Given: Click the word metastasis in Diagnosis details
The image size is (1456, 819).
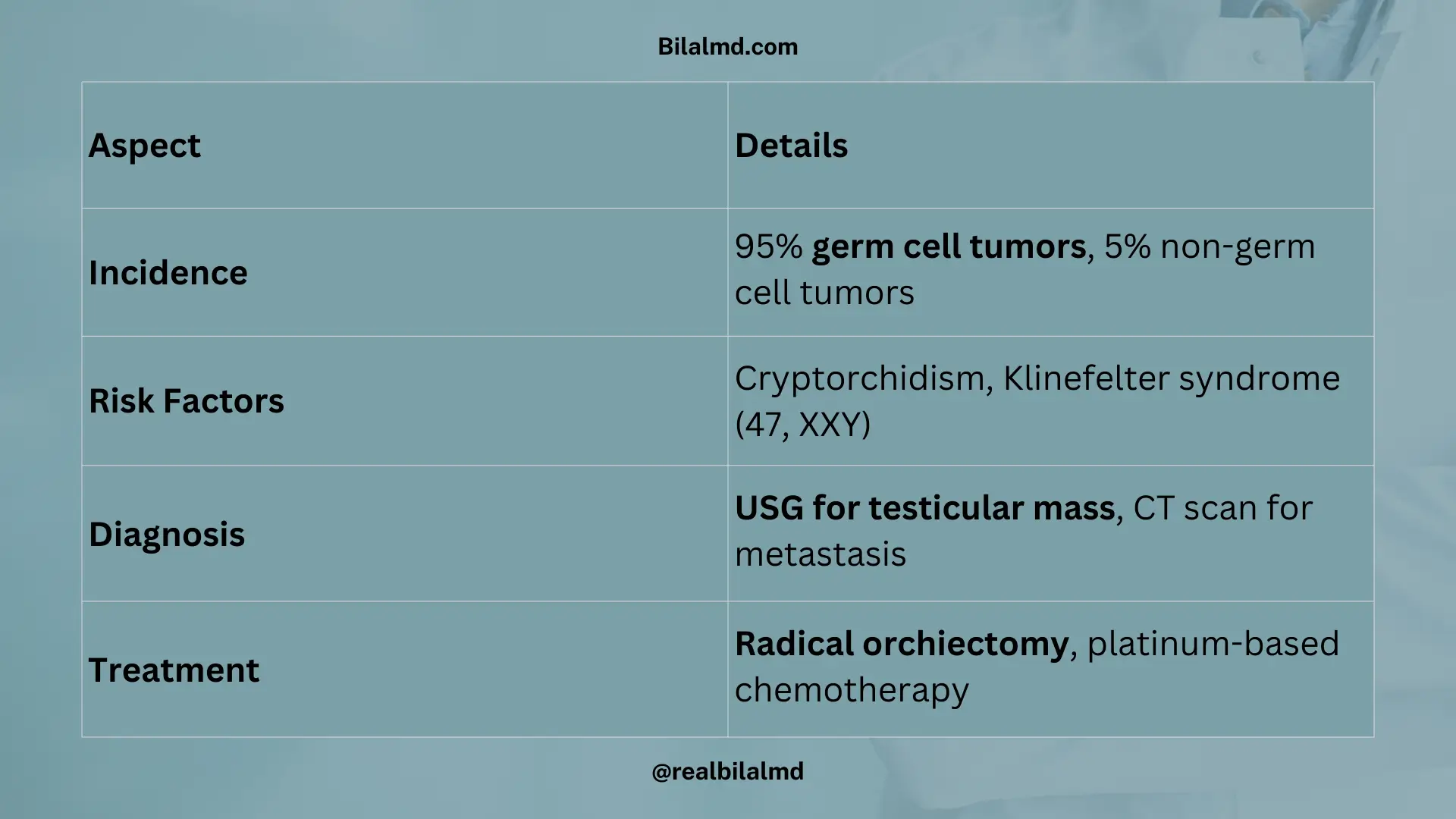Looking at the screenshot, I should pyautogui.click(x=821, y=554).
